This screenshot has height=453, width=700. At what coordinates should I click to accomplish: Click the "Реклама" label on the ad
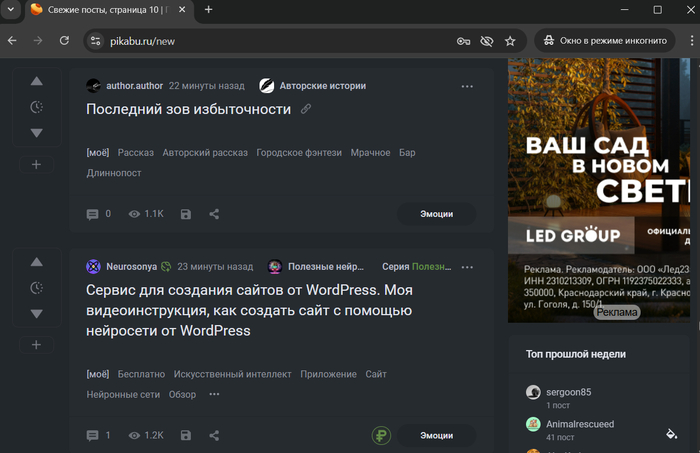pyautogui.click(x=617, y=312)
